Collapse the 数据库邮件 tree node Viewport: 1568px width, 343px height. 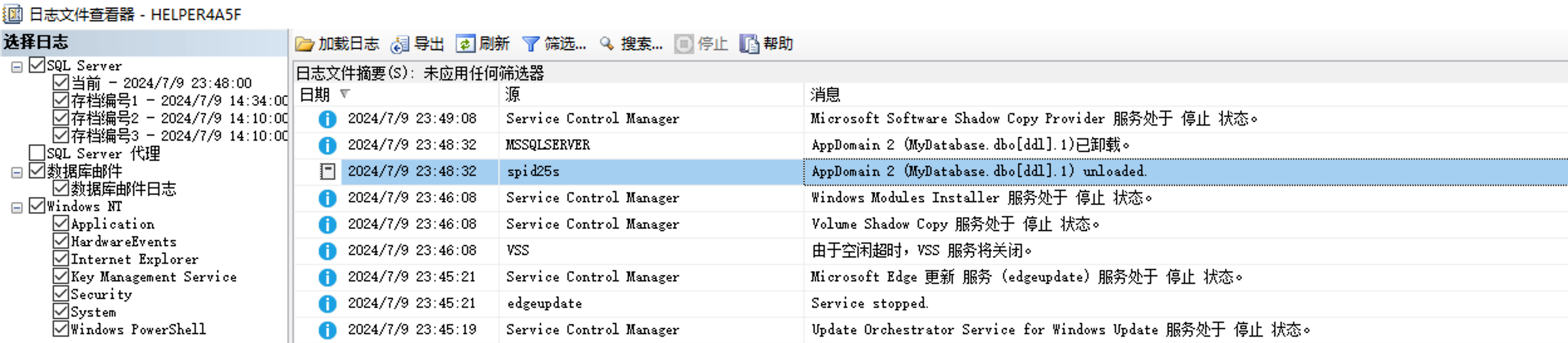point(17,172)
